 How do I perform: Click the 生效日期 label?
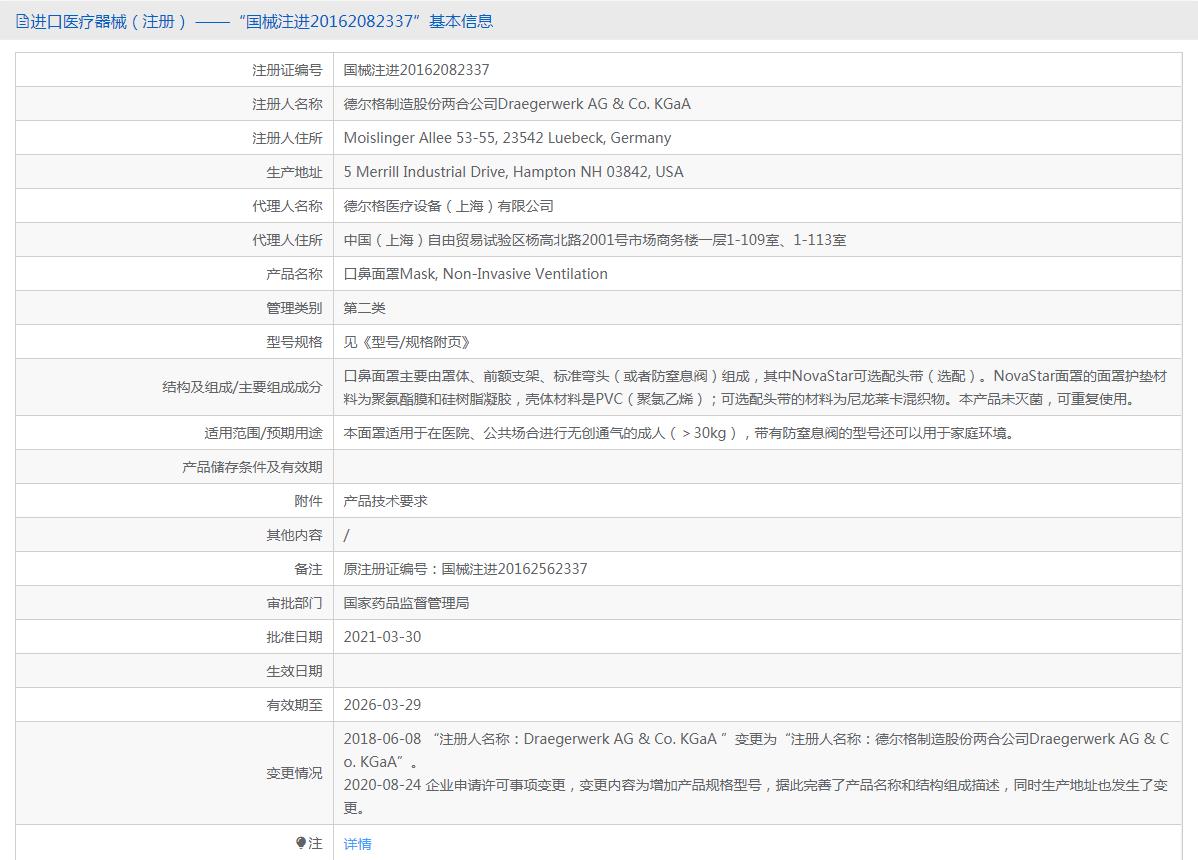pos(294,671)
